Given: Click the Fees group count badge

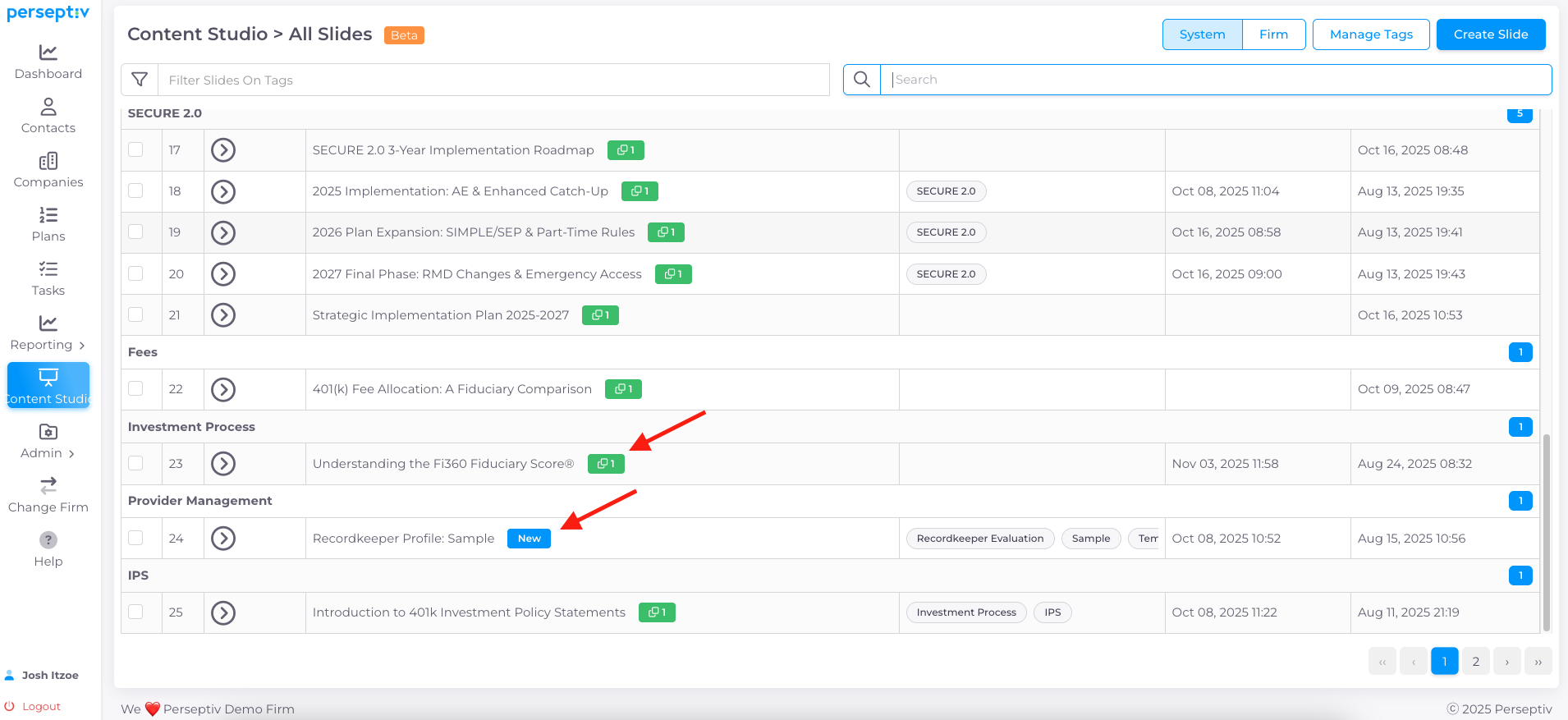Looking at the screenshot, I should pos(1520,352).
